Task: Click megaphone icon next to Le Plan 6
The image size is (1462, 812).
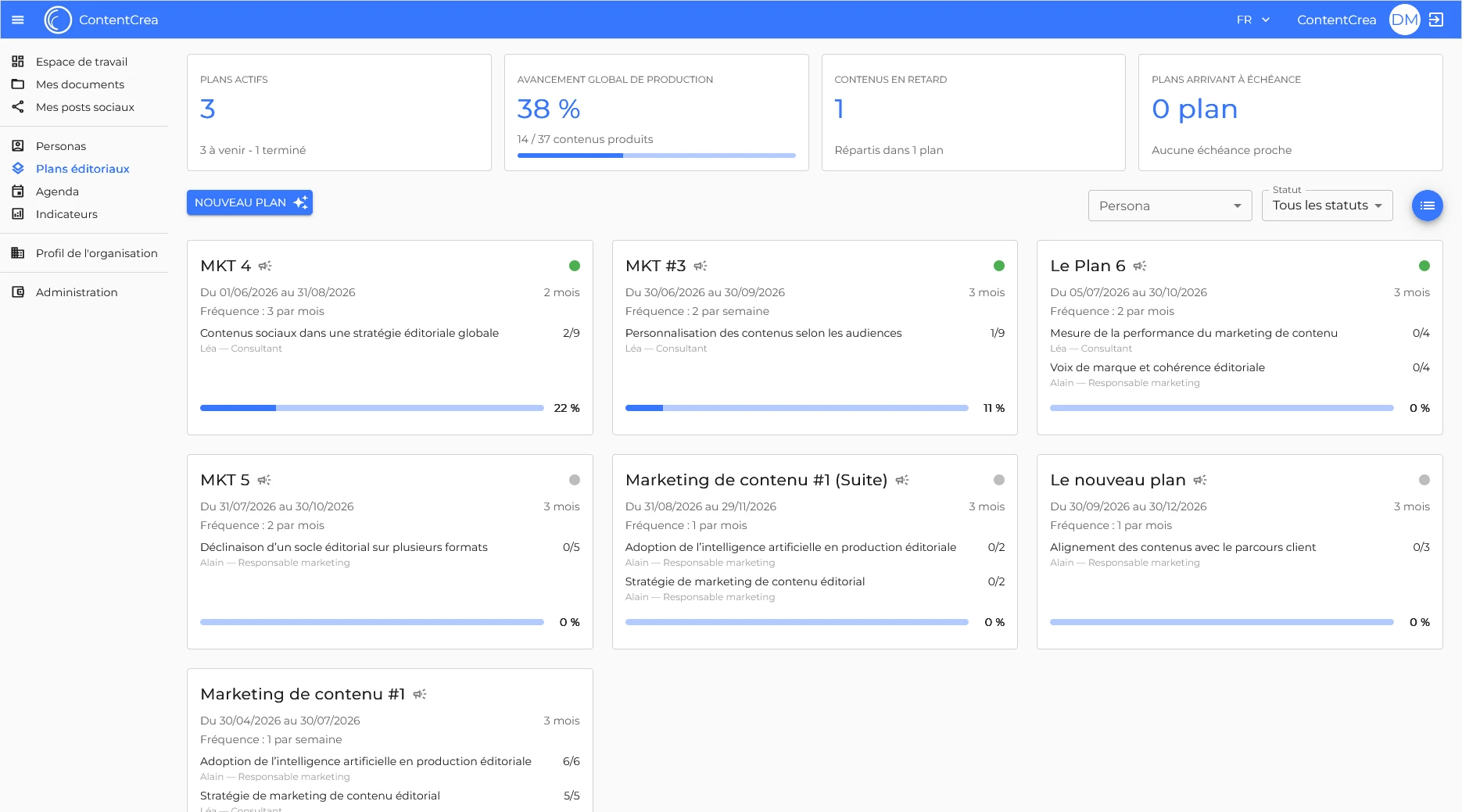Action: [1140, 266]
